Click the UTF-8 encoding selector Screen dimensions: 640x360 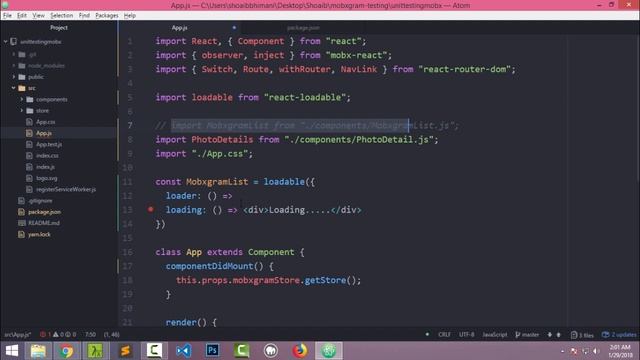[467, 335]
